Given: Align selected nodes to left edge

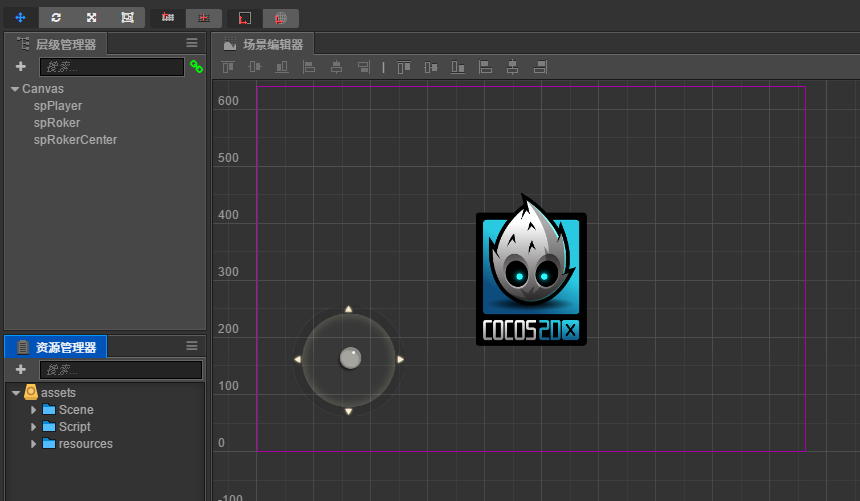Looking at the screenshot, I should click(309, 67).
